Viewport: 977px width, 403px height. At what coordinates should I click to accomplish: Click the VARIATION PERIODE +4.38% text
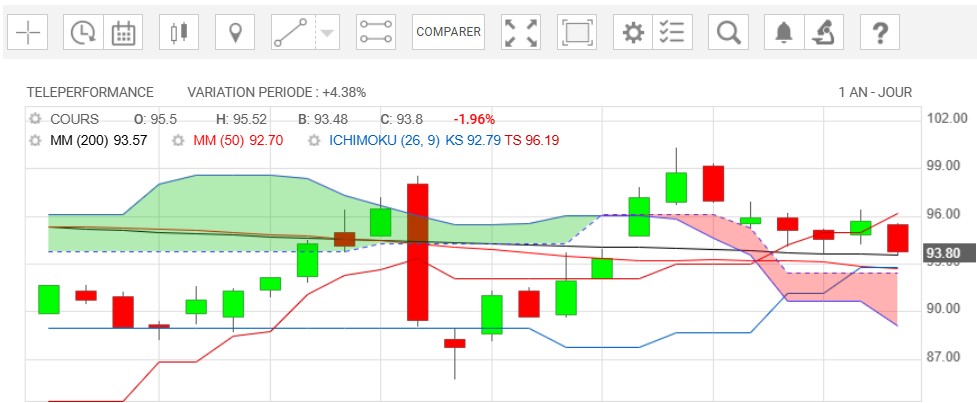coord(277,93)
